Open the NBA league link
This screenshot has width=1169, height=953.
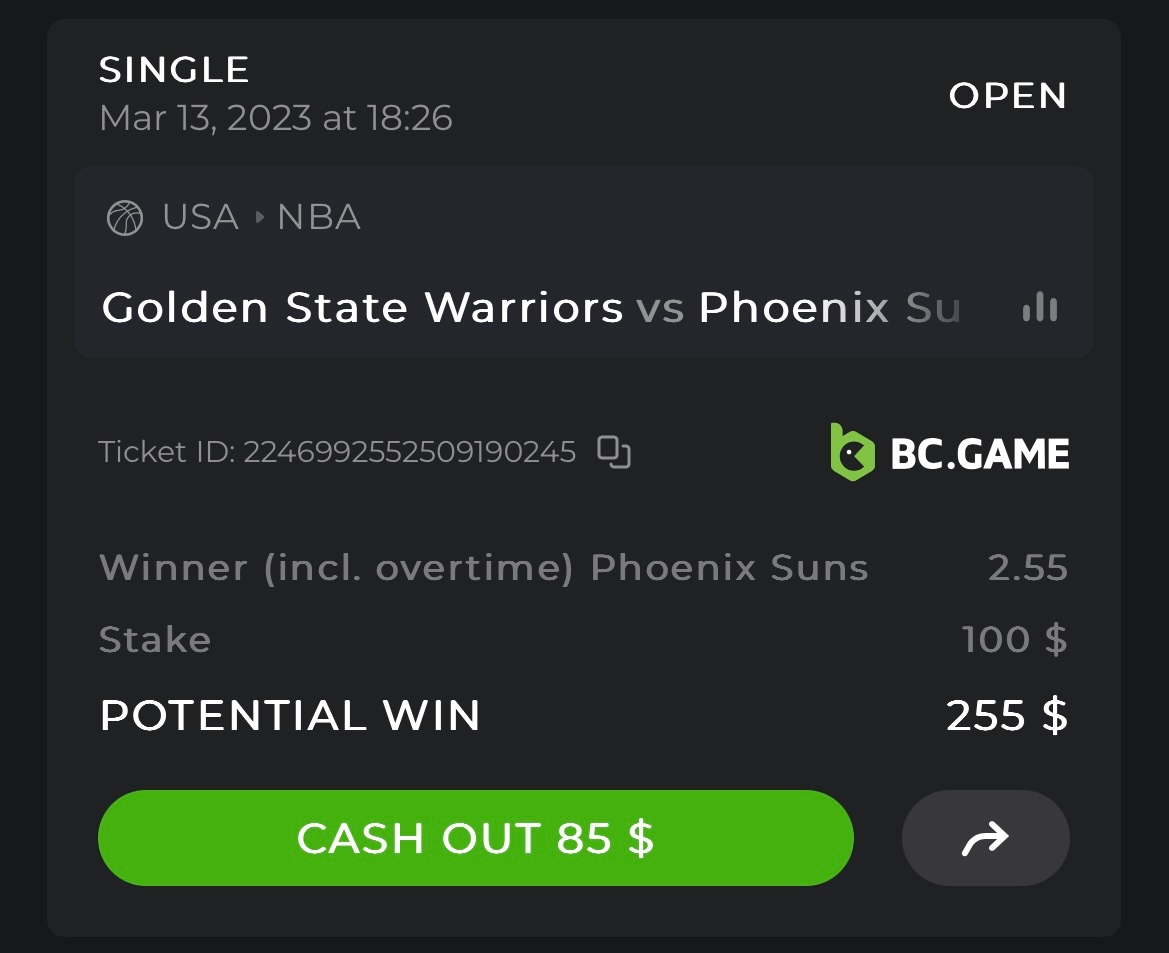pos(319,217)
